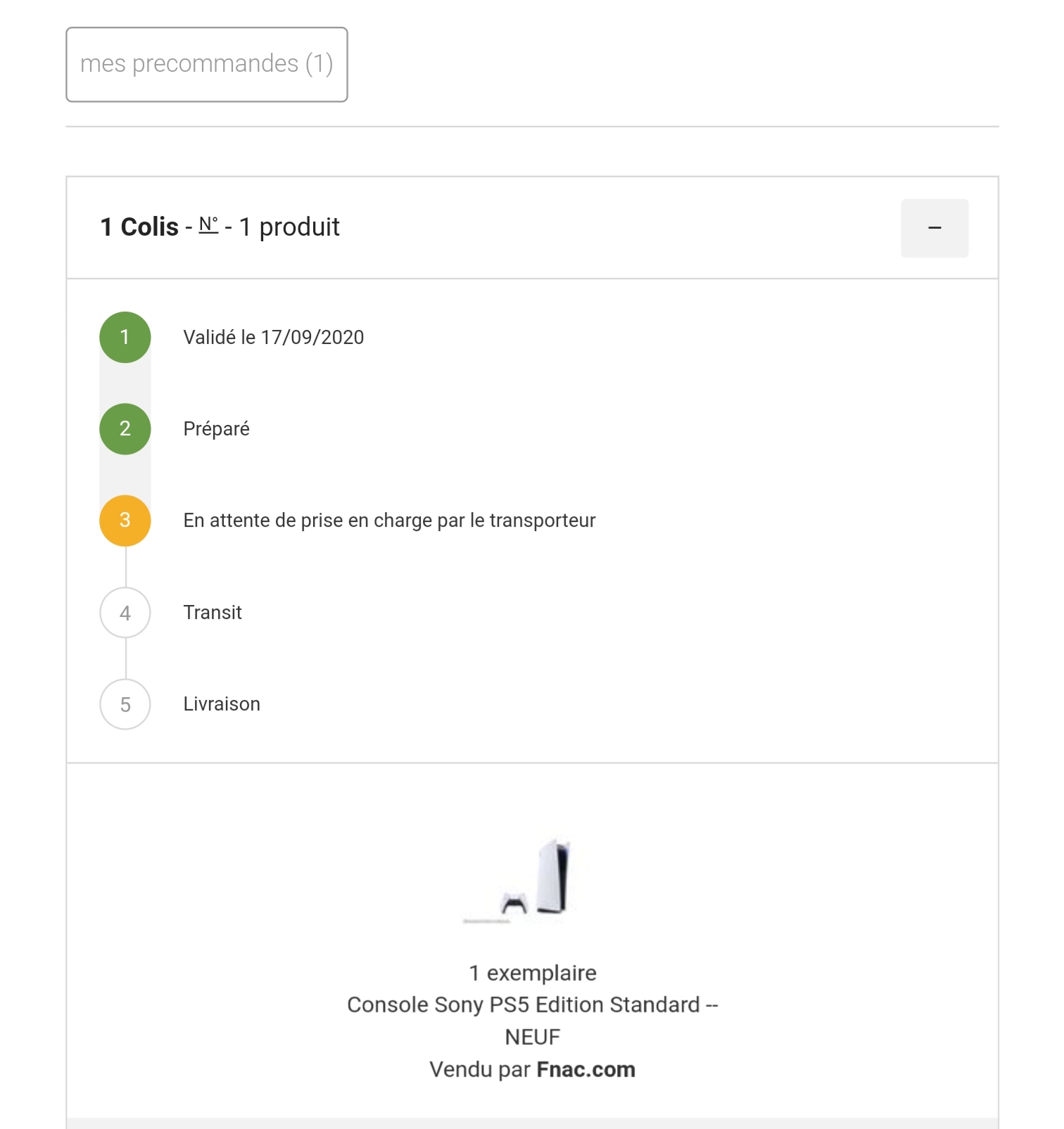Select the Transit step label

[213, 613]
